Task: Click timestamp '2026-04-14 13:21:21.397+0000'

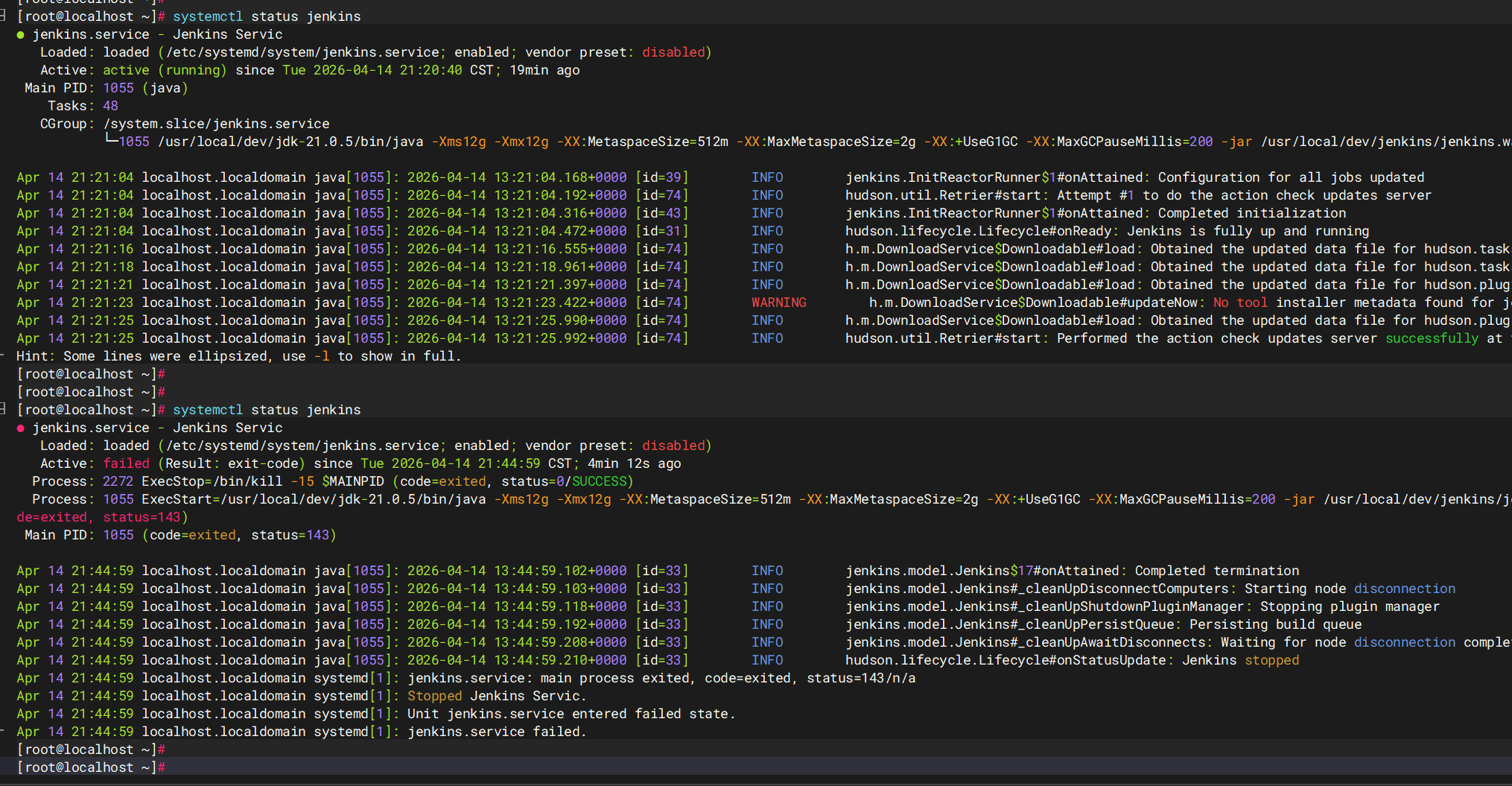Action: point(517,285)
